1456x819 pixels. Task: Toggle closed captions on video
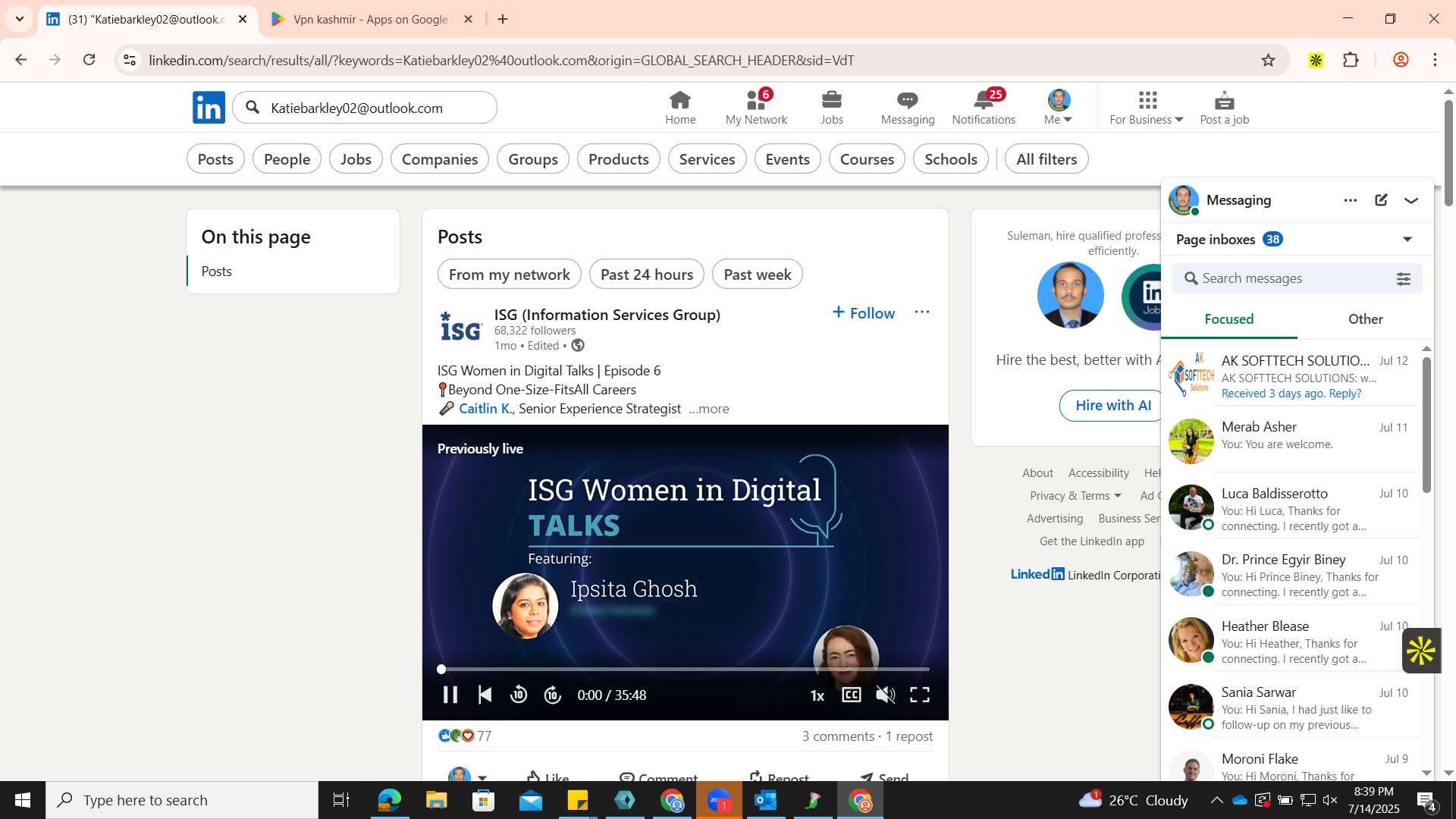click(x=852, y=695)
